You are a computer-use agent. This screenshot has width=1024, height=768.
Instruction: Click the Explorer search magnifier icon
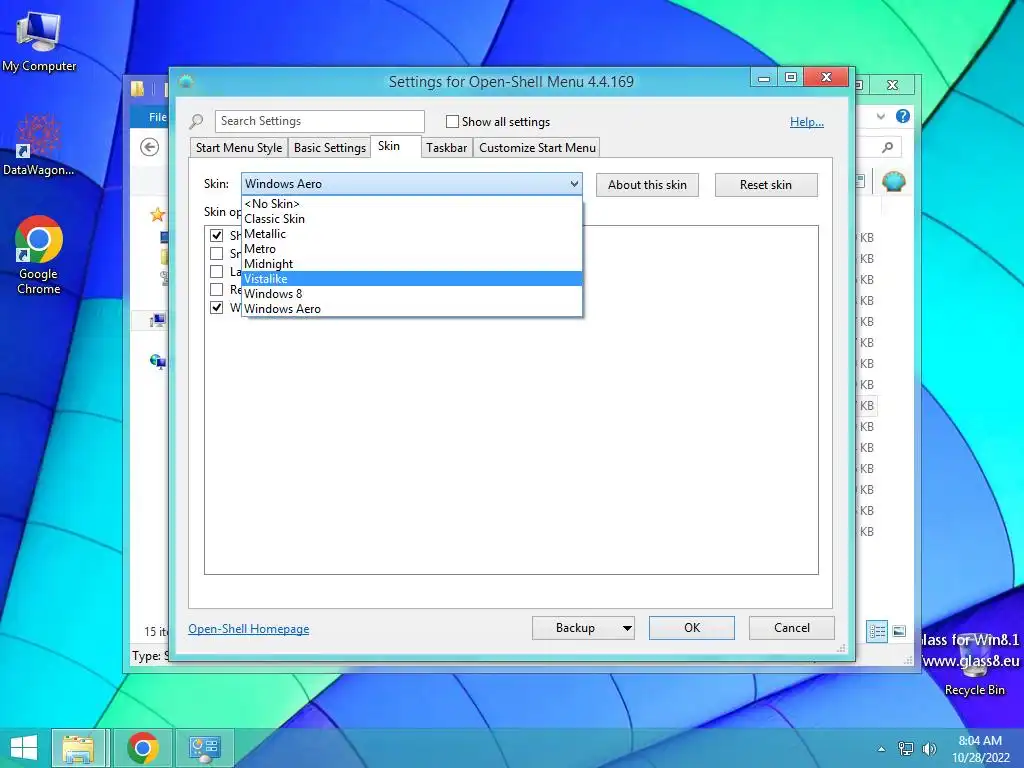pyautogui.click(x=888, y=148)
